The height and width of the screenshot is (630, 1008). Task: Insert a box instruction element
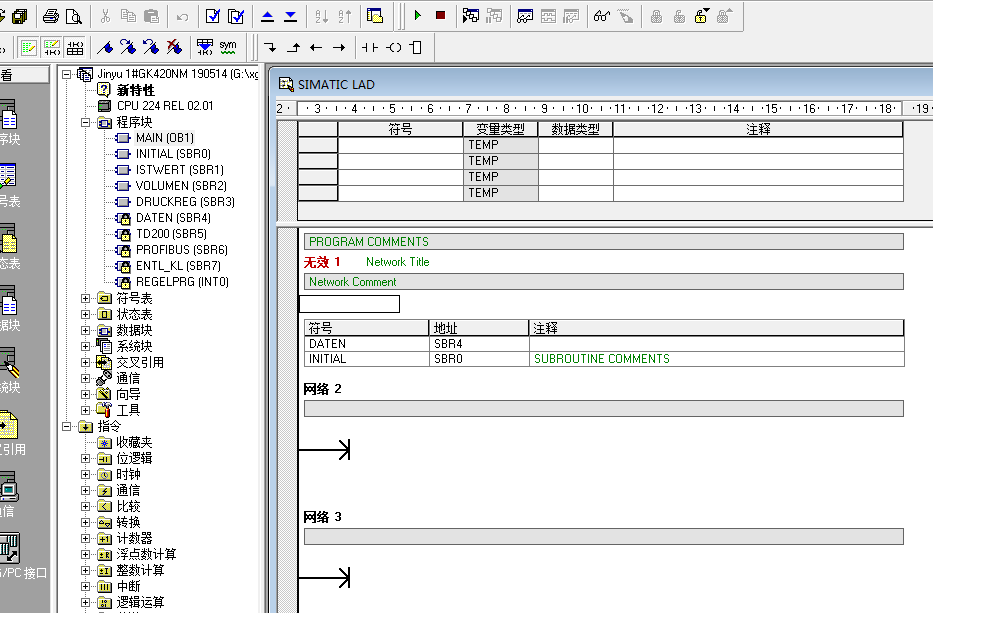click(416, 47)
